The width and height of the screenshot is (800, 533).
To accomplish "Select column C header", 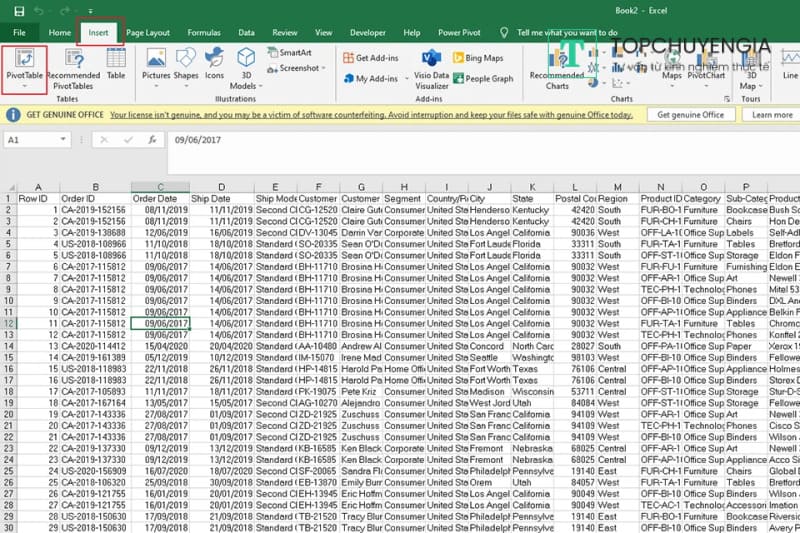I will [x=159, y=187].
